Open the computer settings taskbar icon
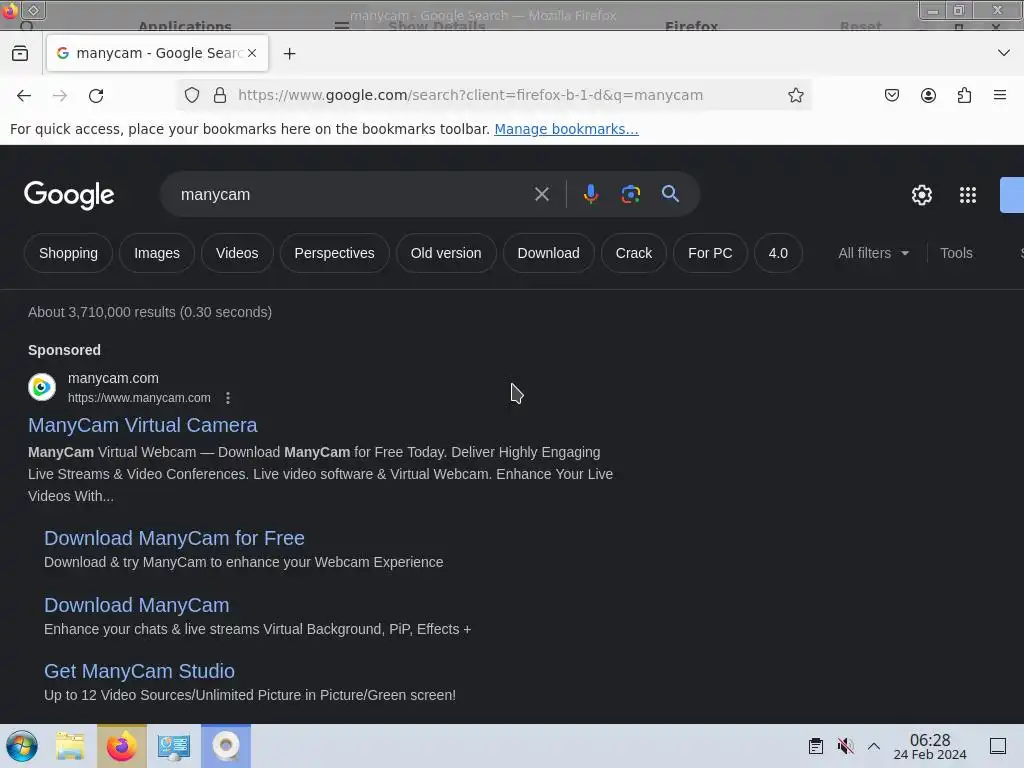This screenshot has width=1024, height=768. pyautogui.click(x=174, y=746)
